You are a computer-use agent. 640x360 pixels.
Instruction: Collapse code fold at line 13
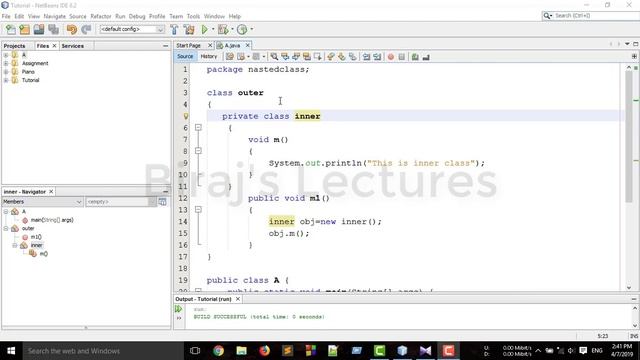click(198, 209)
